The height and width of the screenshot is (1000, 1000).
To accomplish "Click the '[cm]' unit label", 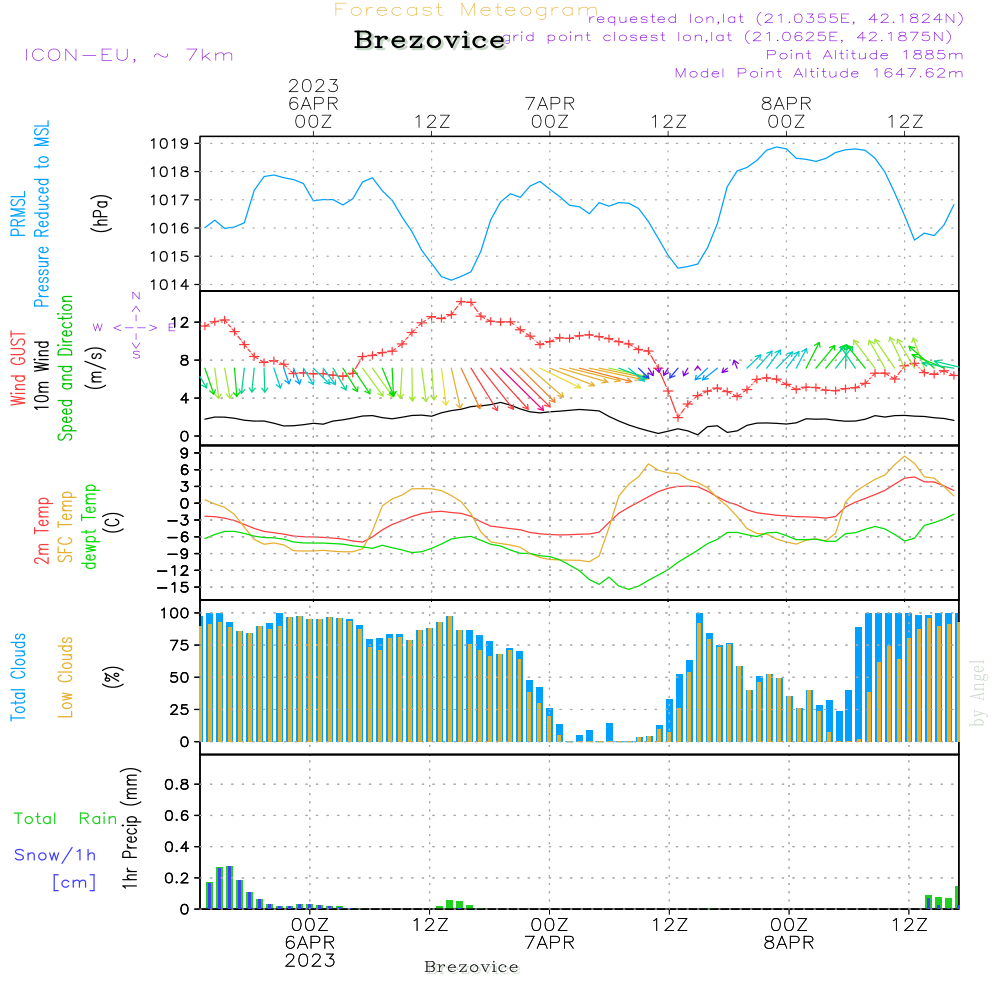I will click(74, 882).
